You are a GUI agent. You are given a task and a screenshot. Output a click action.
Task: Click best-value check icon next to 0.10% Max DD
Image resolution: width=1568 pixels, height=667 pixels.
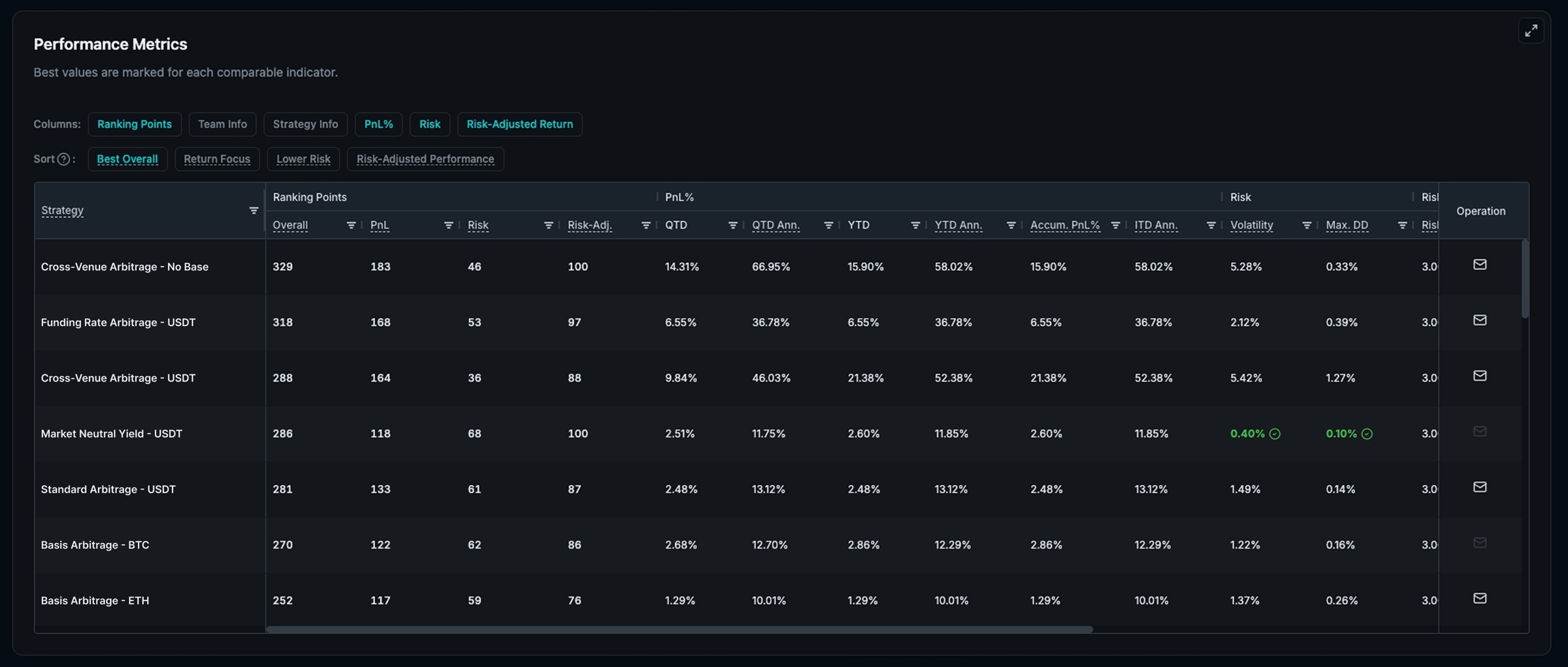[1367, 434]
